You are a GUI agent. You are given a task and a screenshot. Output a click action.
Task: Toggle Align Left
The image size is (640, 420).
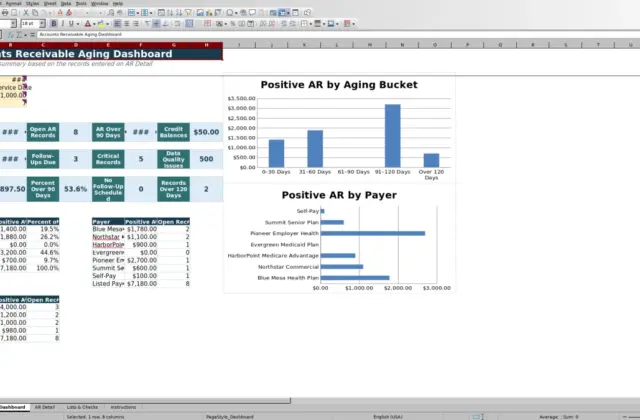tap(117, 24)
